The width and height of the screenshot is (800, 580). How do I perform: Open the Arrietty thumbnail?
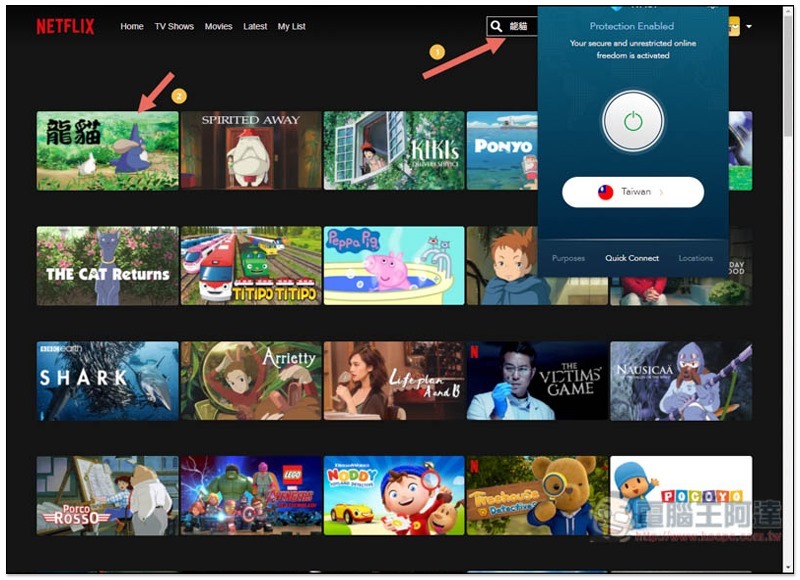pos(251,381)
